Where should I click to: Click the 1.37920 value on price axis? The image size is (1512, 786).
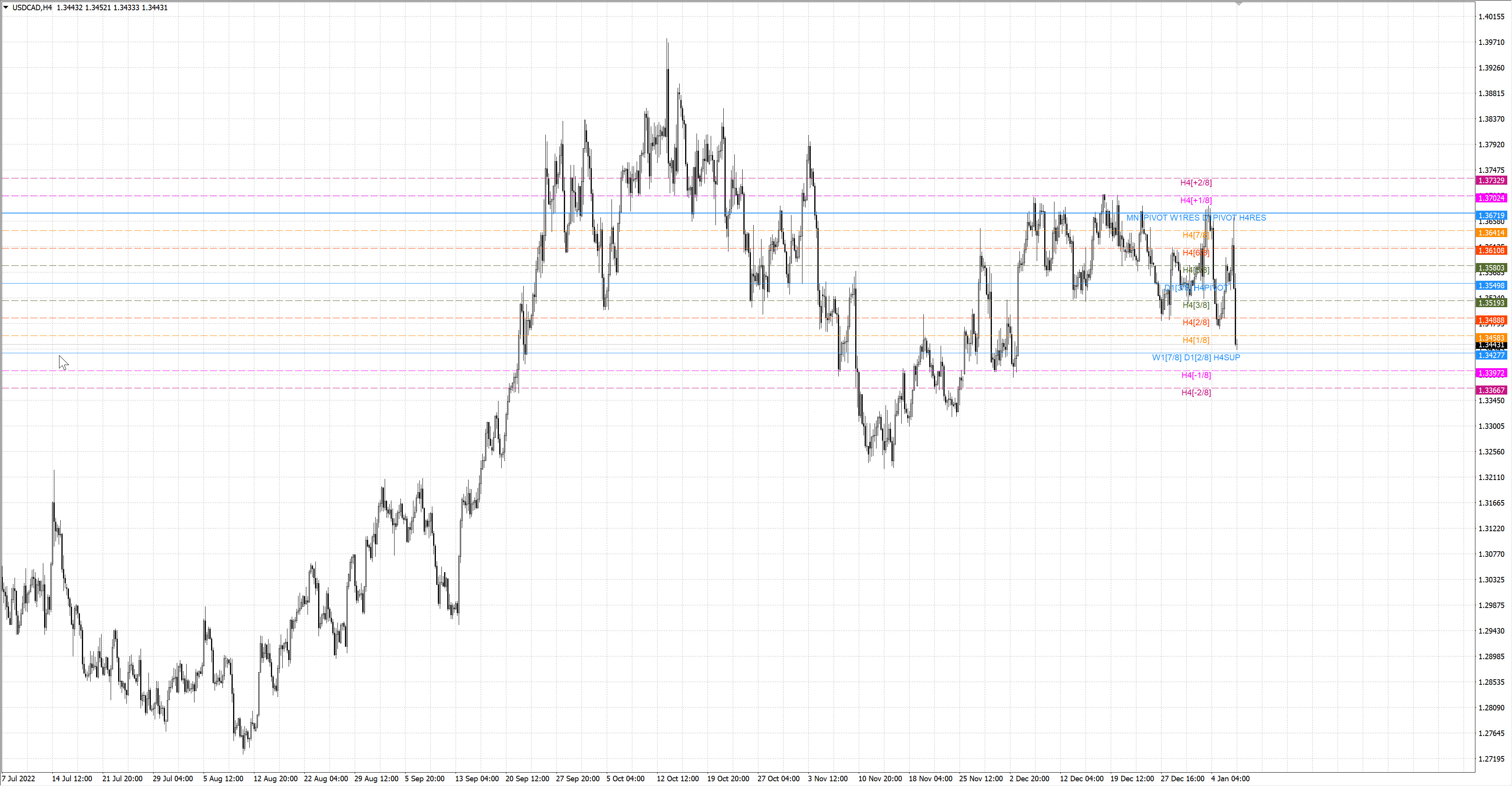click(x=1492, y=145)
